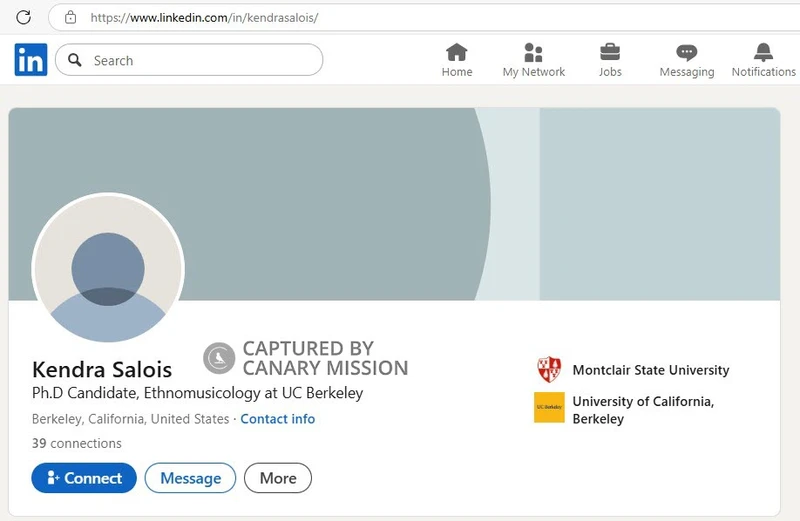Click the UC Berkeley yellow logo
800x521 pixels.
(549, 407)
